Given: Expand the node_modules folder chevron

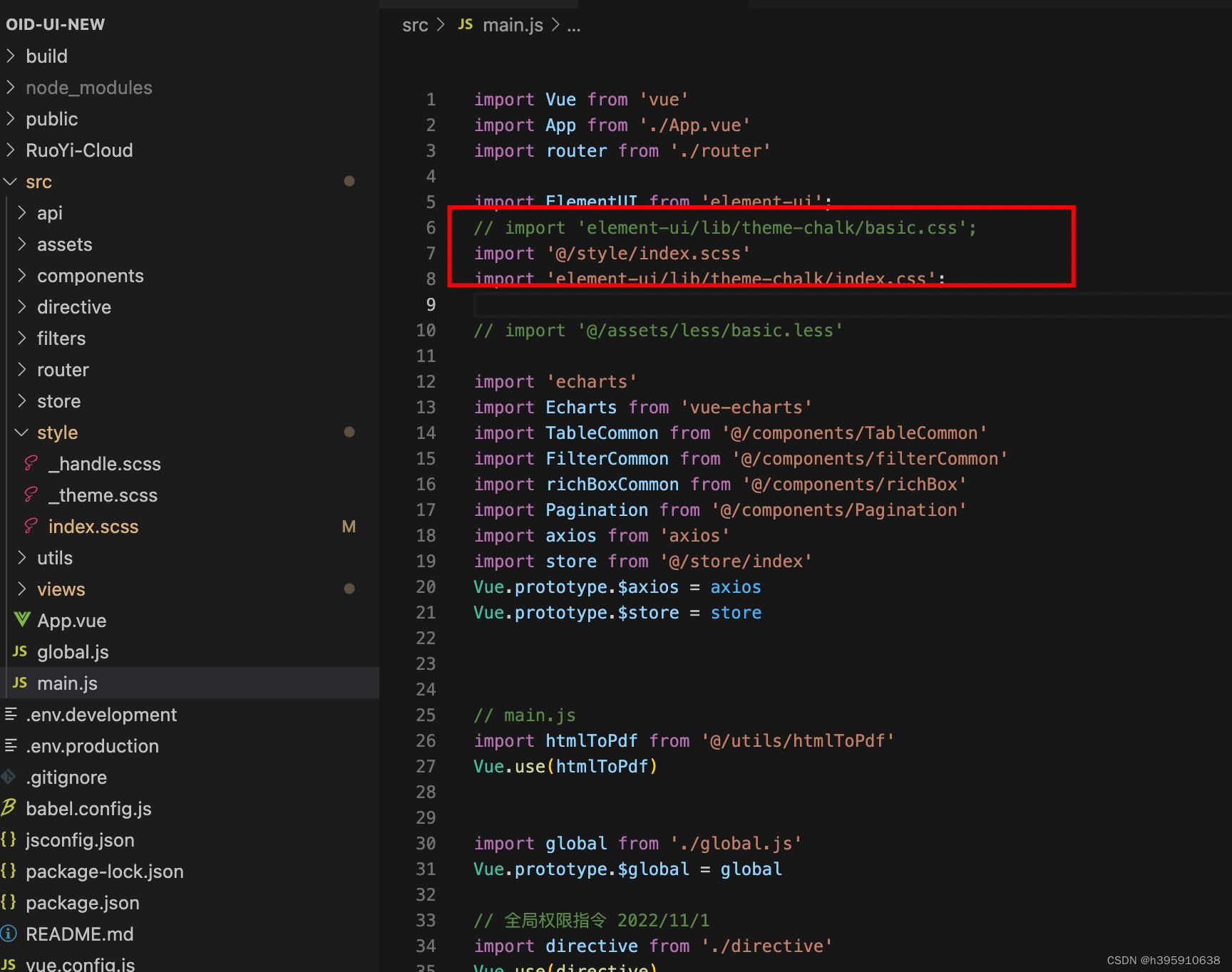Looking at the screenshot, I should [x=10, y=87].
